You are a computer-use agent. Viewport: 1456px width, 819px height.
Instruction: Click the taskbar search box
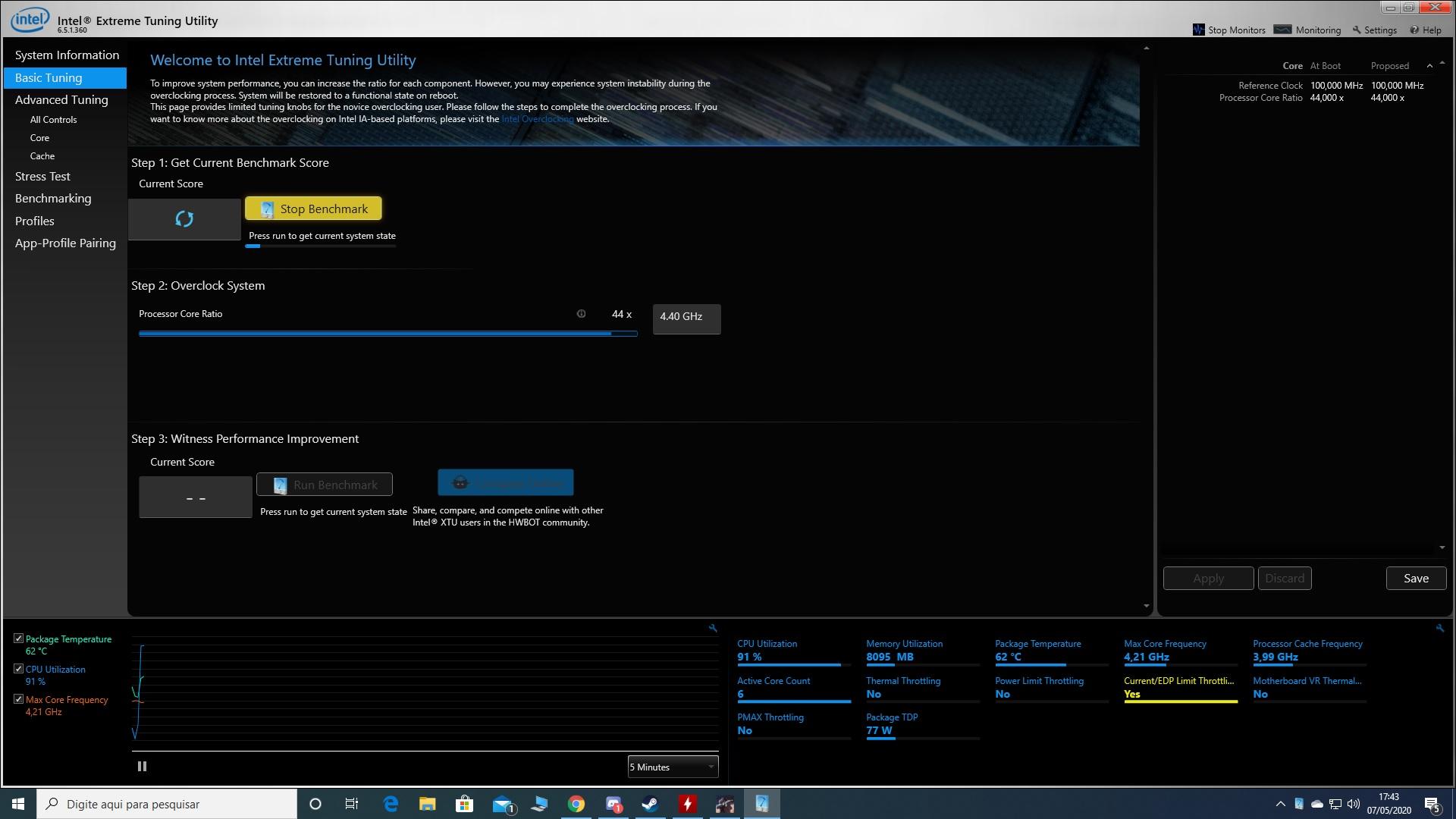167,804
